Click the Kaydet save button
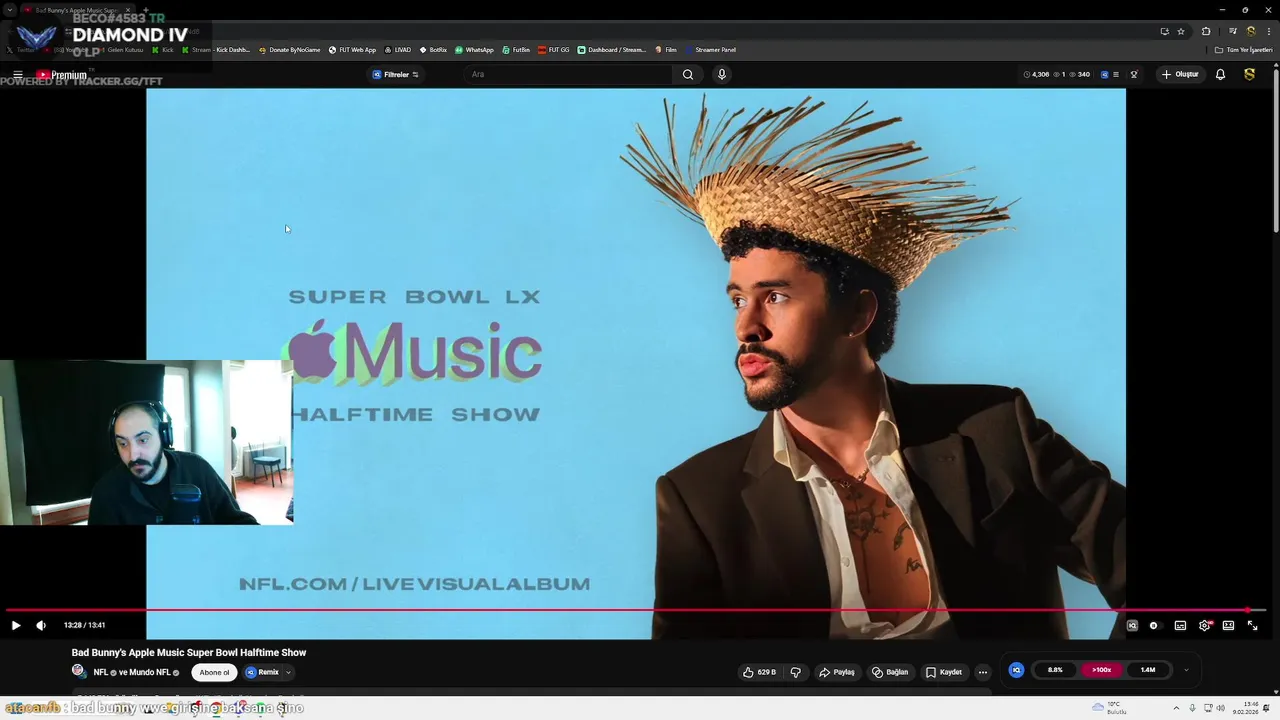This screenshot has width=1280, height=720. coord(944,672)
